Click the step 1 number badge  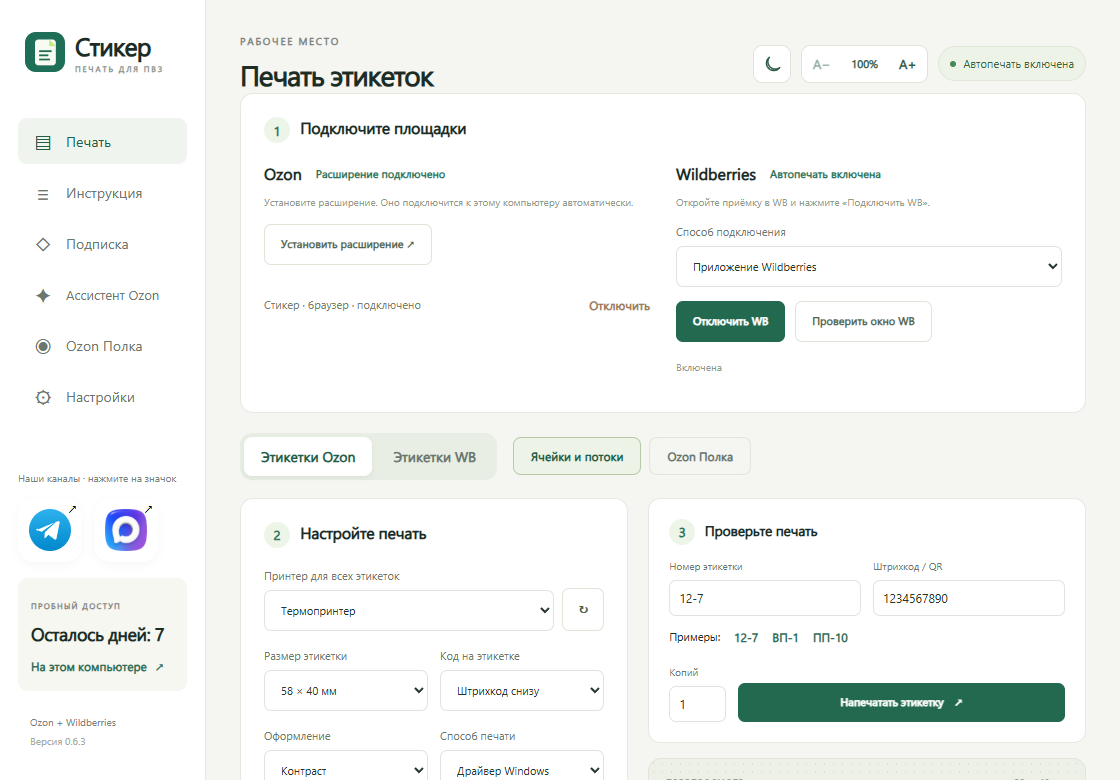276,131
